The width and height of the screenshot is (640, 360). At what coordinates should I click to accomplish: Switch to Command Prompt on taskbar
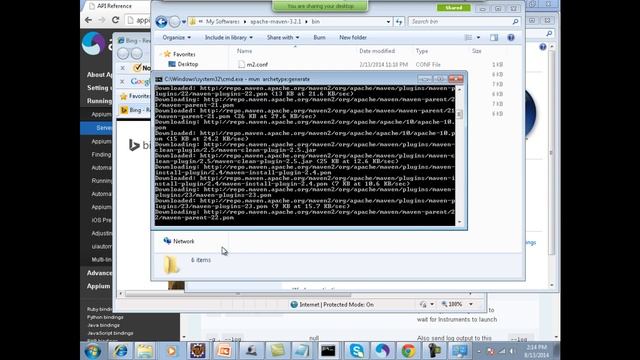(328, 351)
